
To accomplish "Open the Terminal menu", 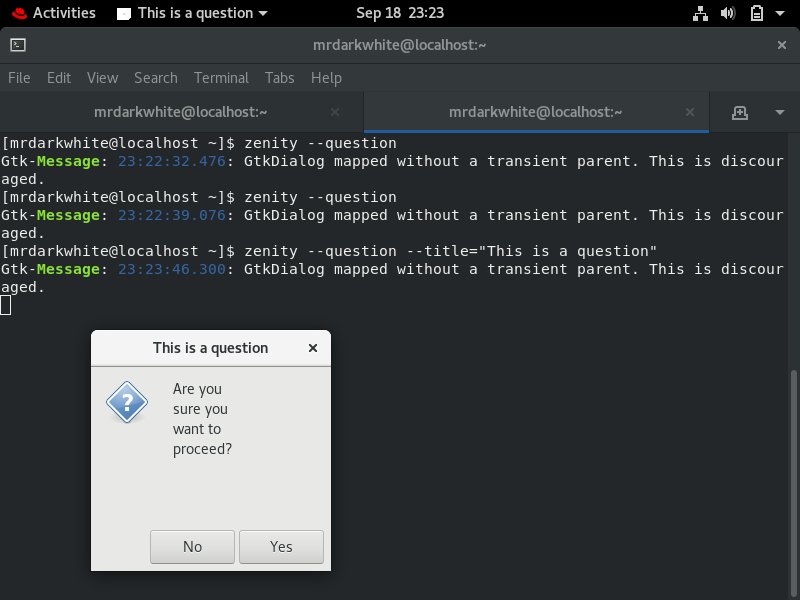I will click(x=221, y=78).
